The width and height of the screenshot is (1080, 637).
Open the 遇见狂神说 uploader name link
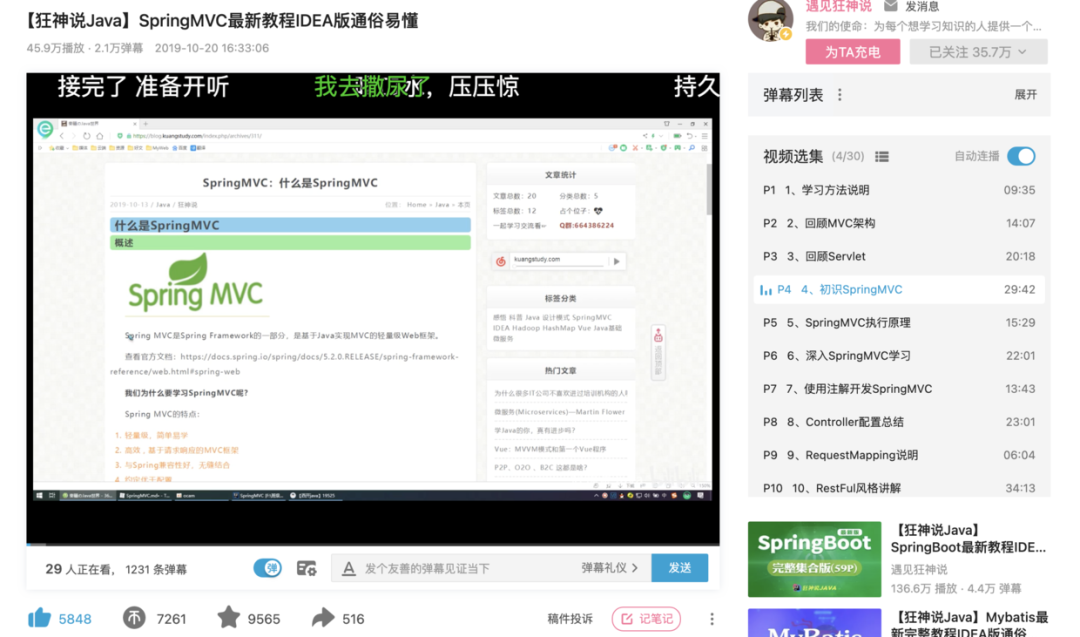(x=838, y=6)
